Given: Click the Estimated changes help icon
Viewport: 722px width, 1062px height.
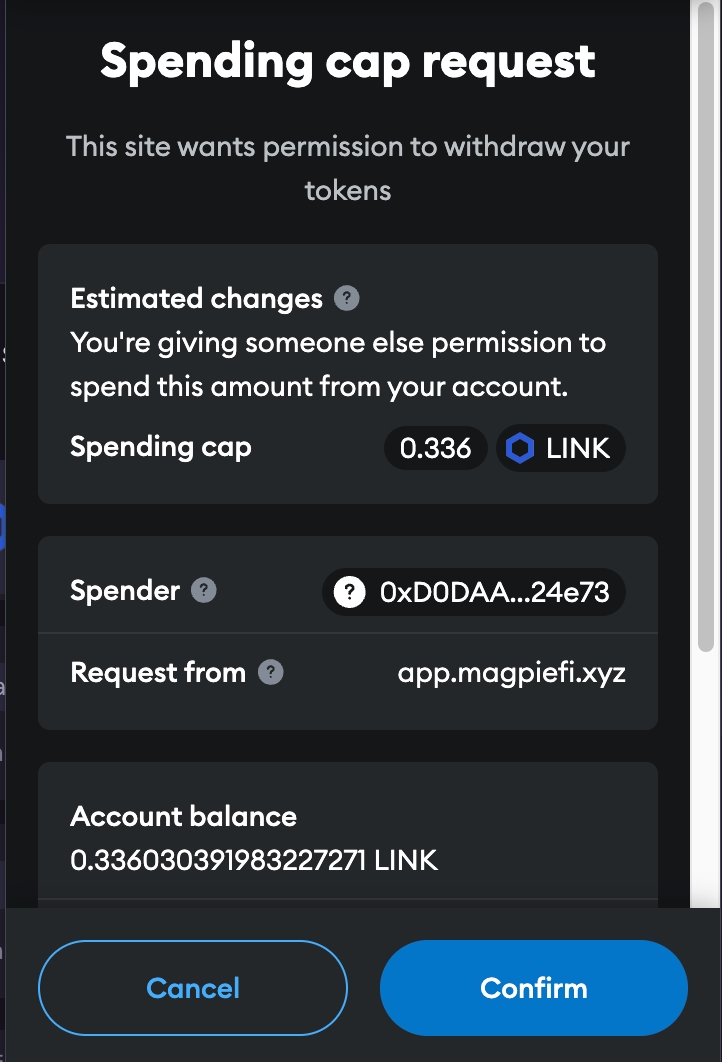Looking at the screenshot, I should coord(347,298).
